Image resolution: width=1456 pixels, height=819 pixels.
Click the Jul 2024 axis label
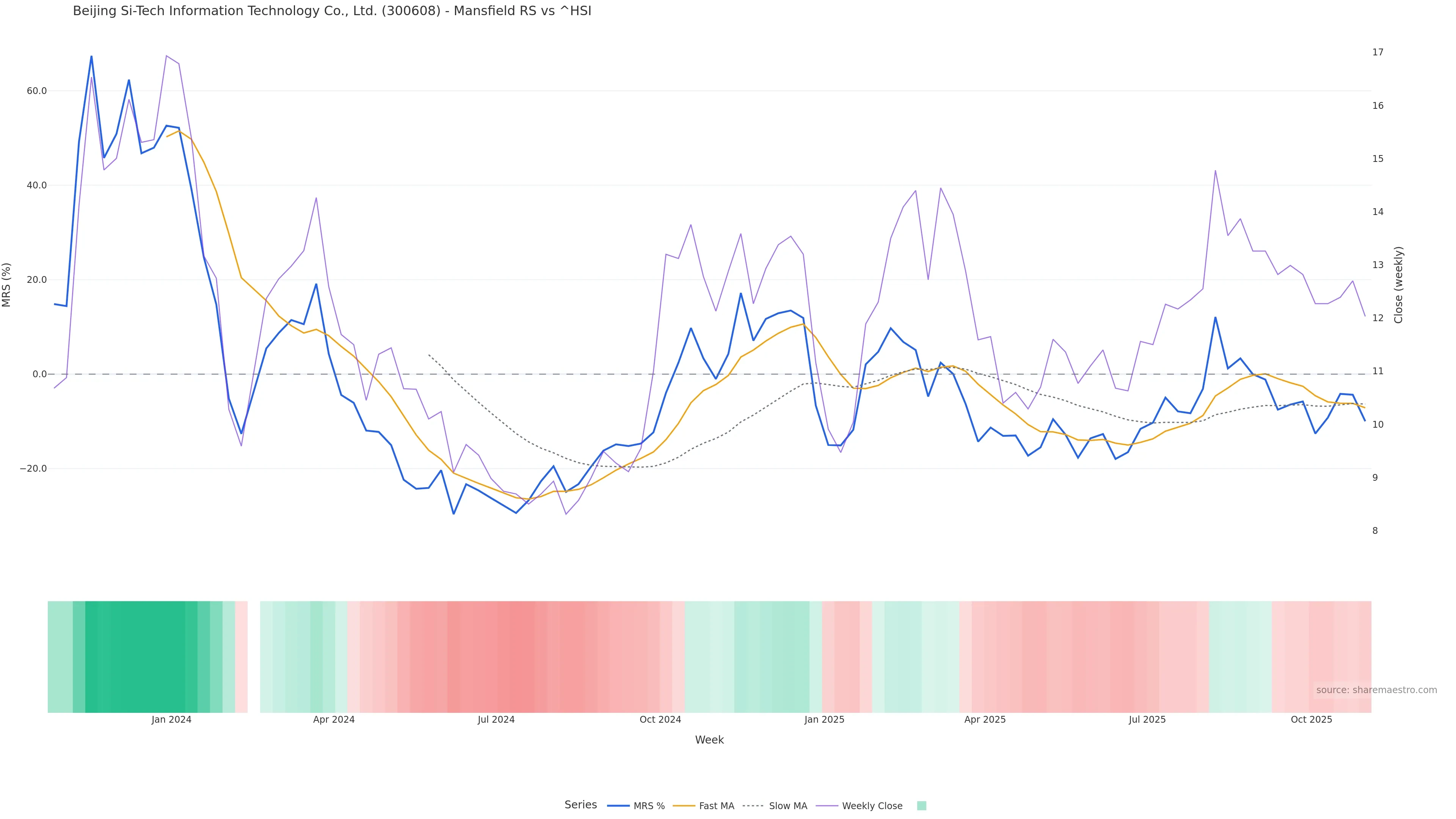click(496, 720)
